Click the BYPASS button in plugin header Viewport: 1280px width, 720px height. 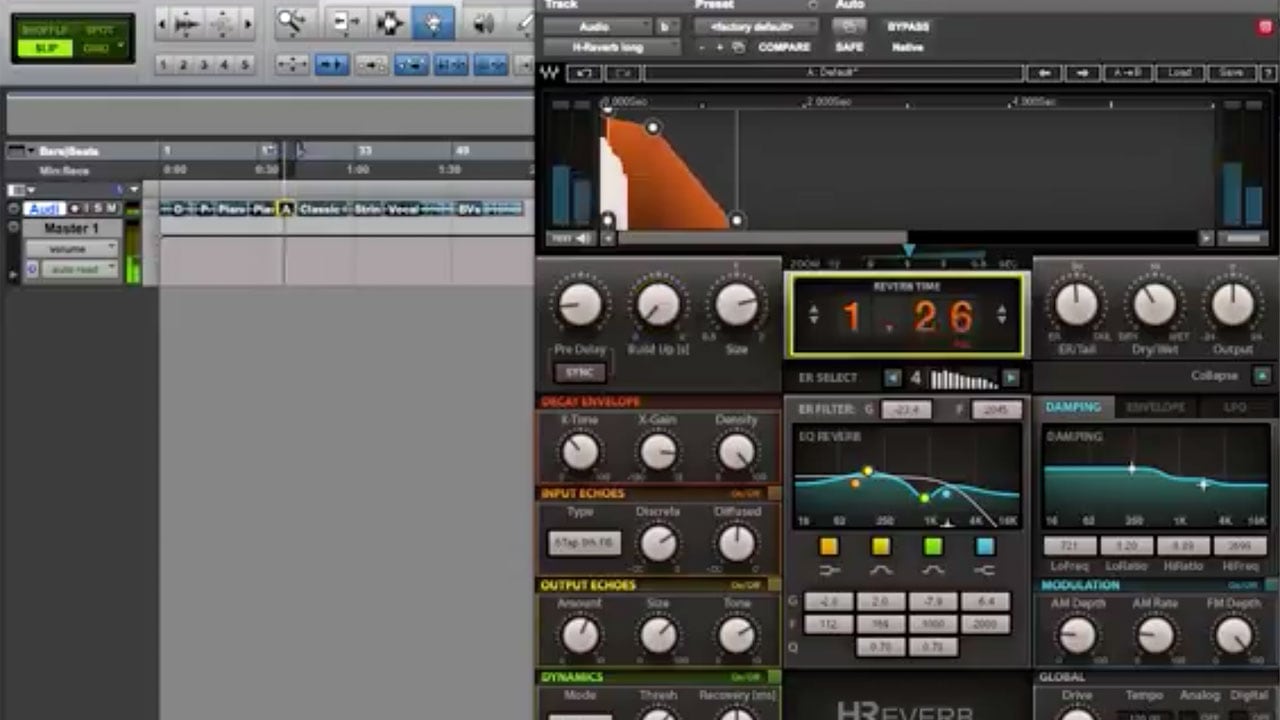907,27
